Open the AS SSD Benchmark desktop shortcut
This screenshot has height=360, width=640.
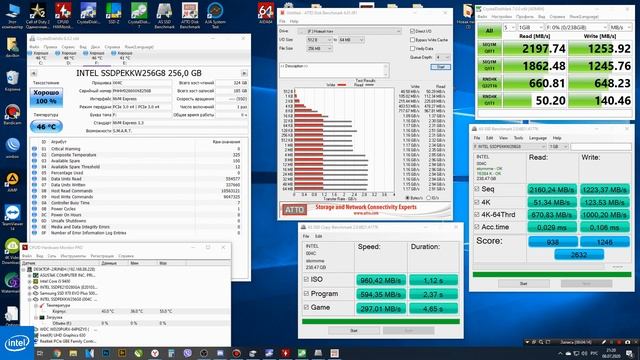pos(164,16)
